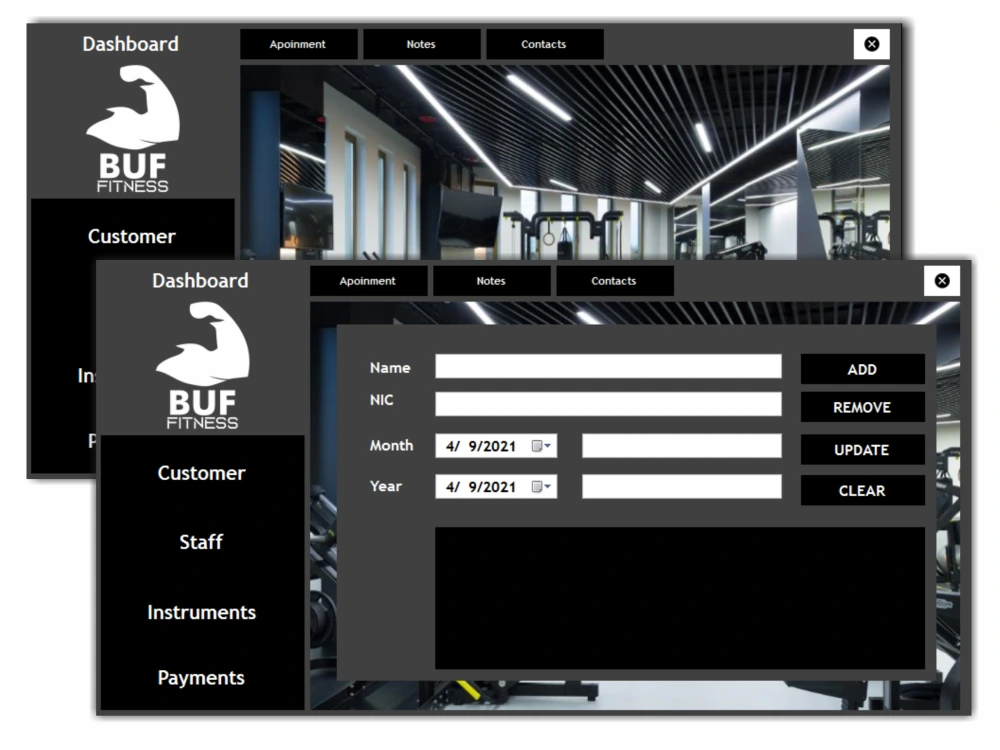Focus the text field beside Month date

click(x=682, y=446)
